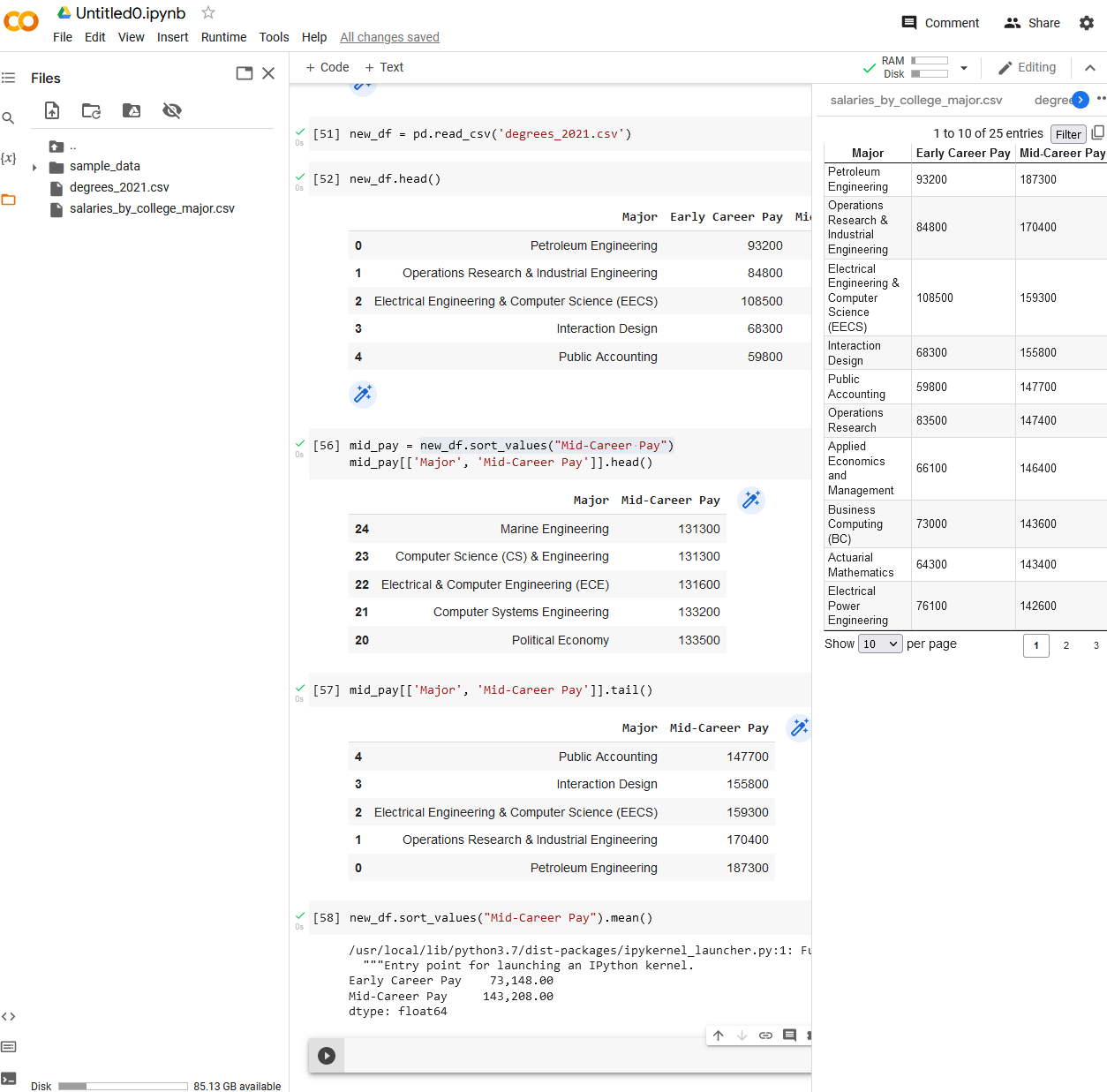The width and height of the screenshot is (1107, 1092).
Task: Open the table of contents panel
Action: pyautogui.click(x=9, y=78)
